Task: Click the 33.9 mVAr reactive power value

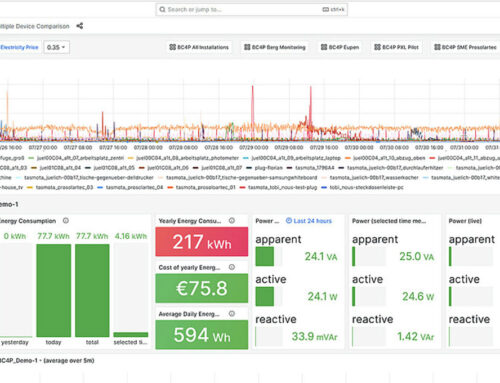Action: click(315, 336)
